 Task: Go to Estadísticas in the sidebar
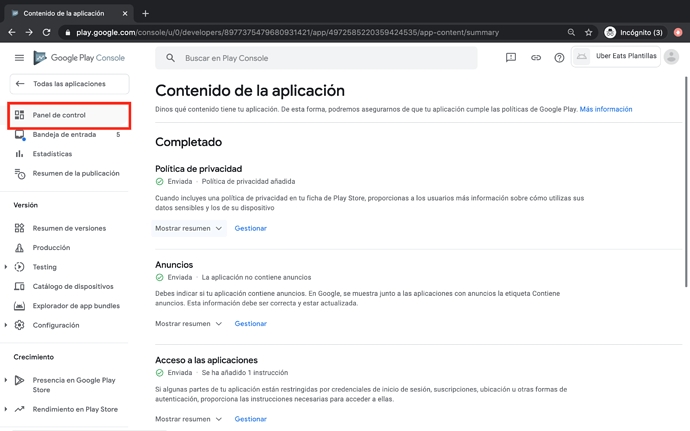pos(52,154)
